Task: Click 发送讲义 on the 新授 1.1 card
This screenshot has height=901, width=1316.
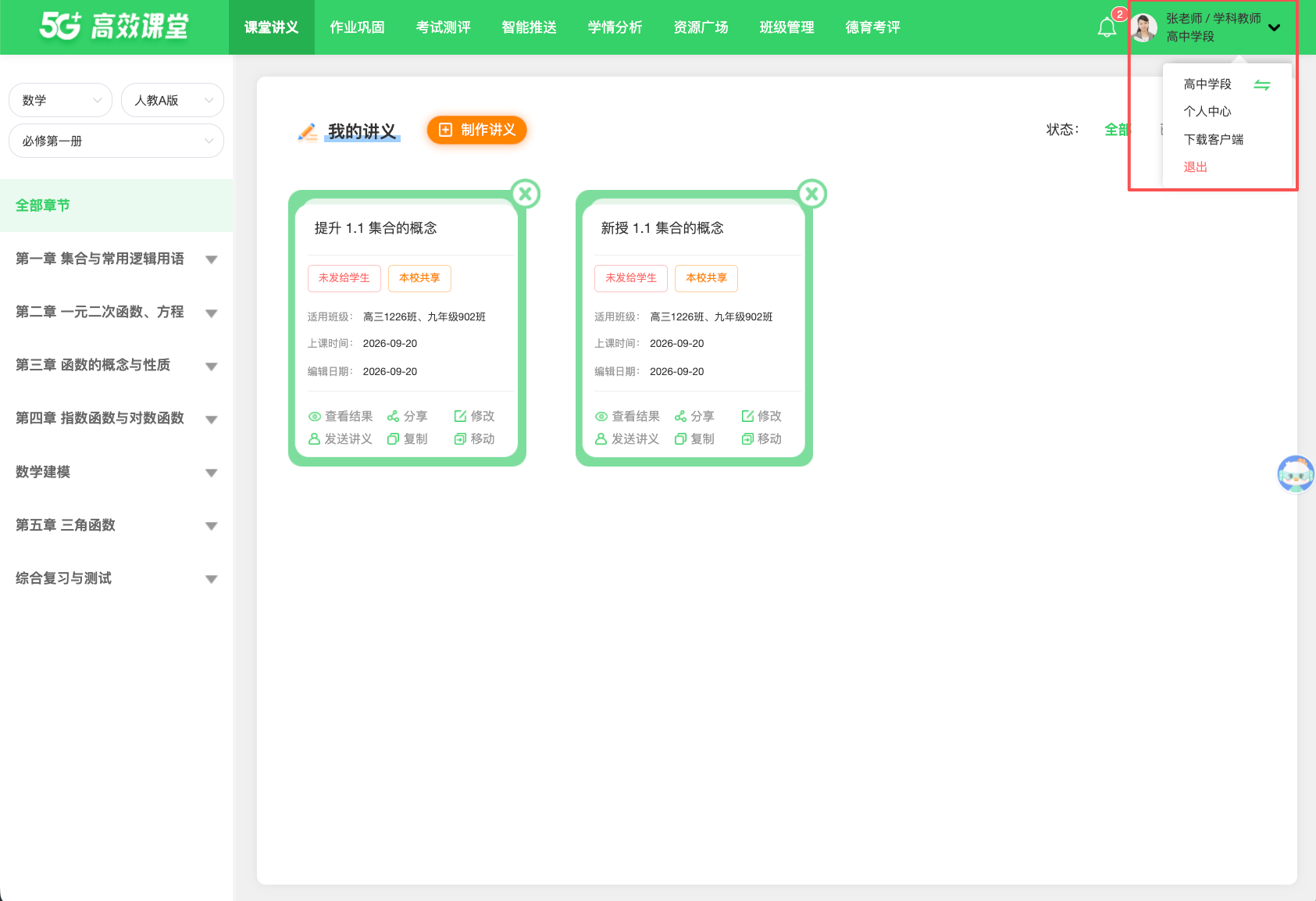Action: pyautogui.click(x=627, y=439)
